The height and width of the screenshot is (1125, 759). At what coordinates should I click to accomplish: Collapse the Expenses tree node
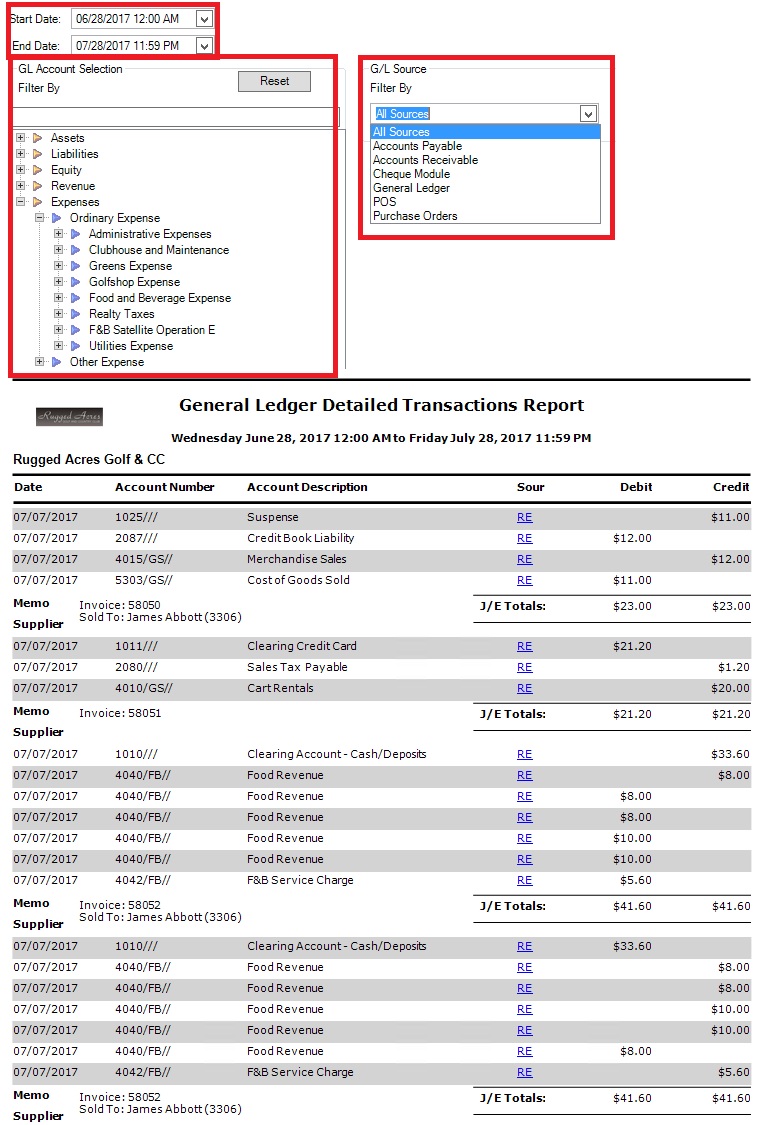(21, 202)
